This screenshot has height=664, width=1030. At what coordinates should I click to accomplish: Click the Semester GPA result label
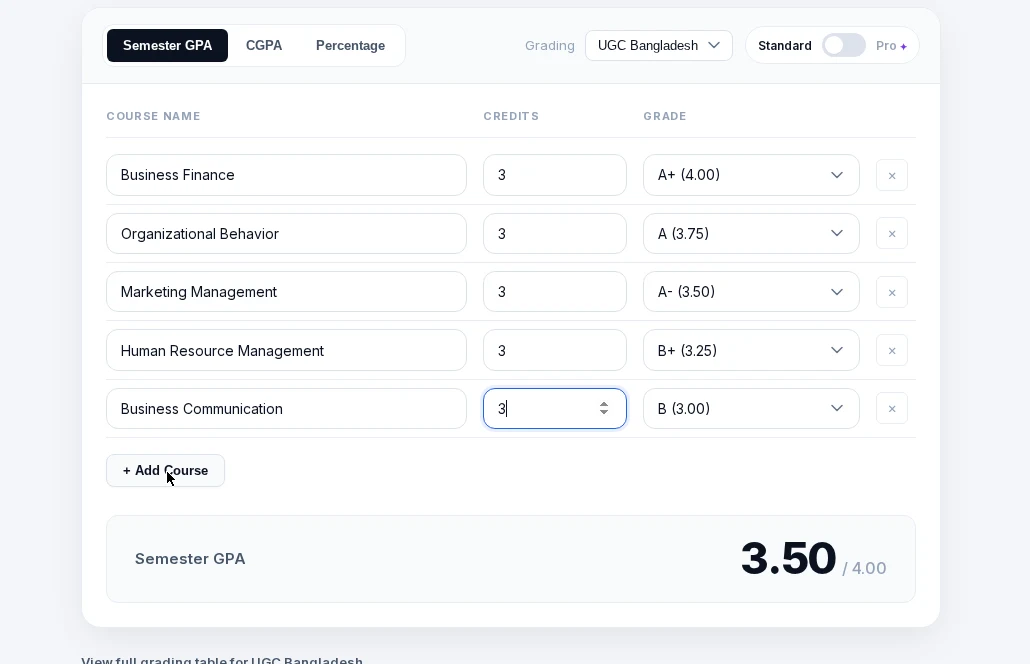click(x=190, y=559)
